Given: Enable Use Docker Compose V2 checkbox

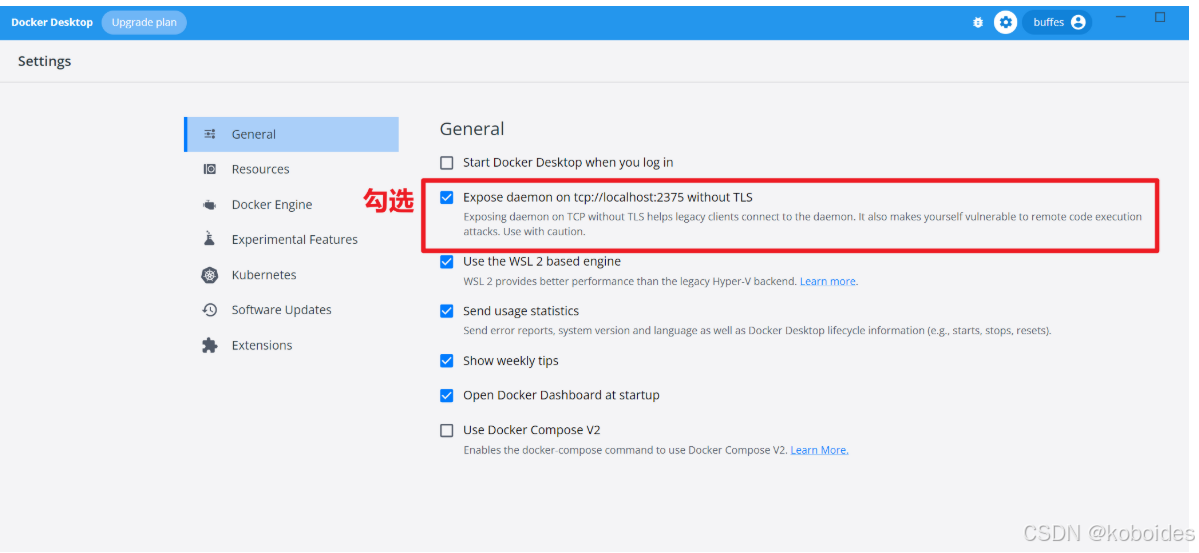Looking at the screenshot, I should (x=447, y=431).
